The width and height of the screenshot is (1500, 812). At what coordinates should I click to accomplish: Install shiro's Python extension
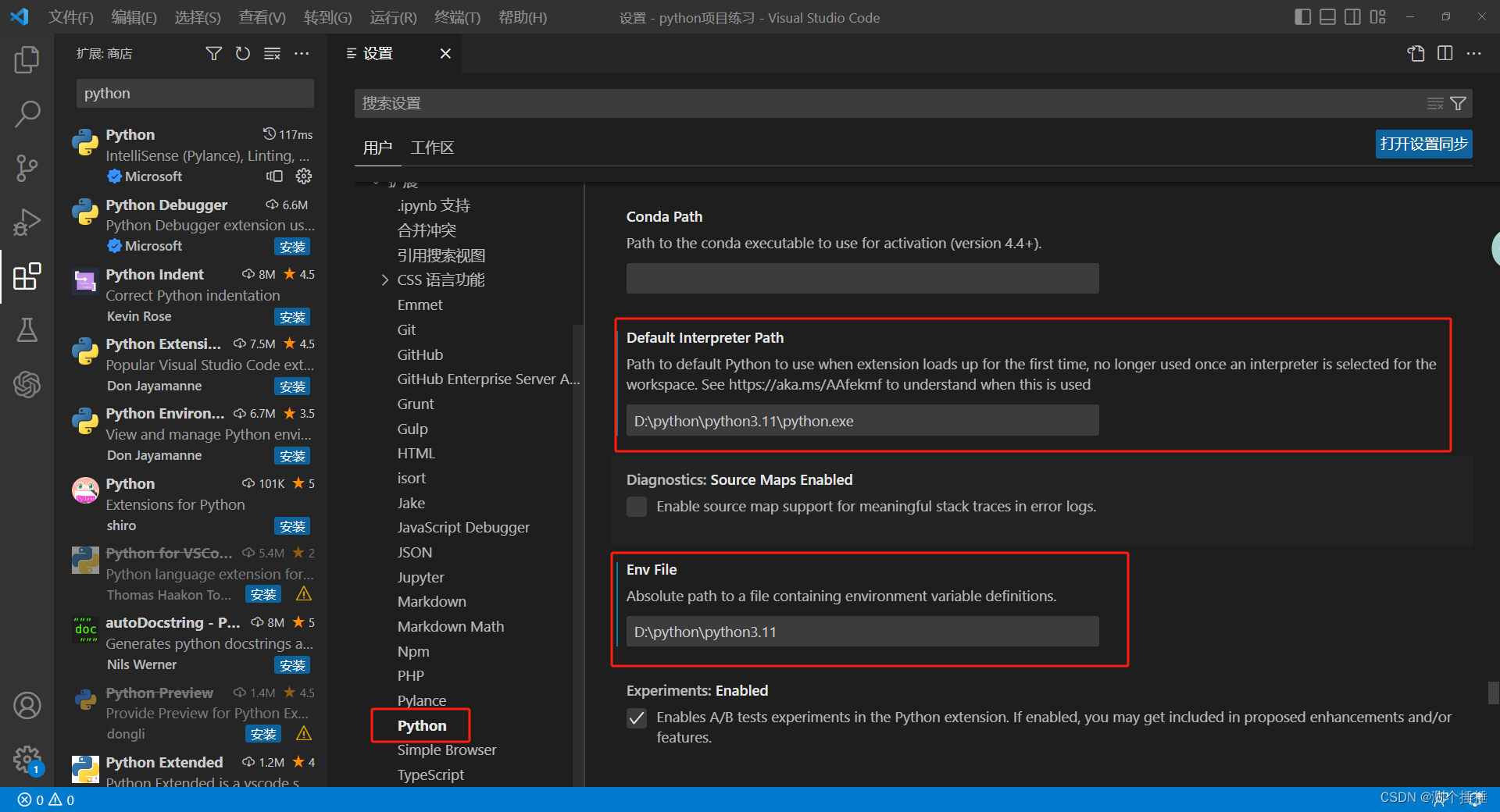coord(292,526)
